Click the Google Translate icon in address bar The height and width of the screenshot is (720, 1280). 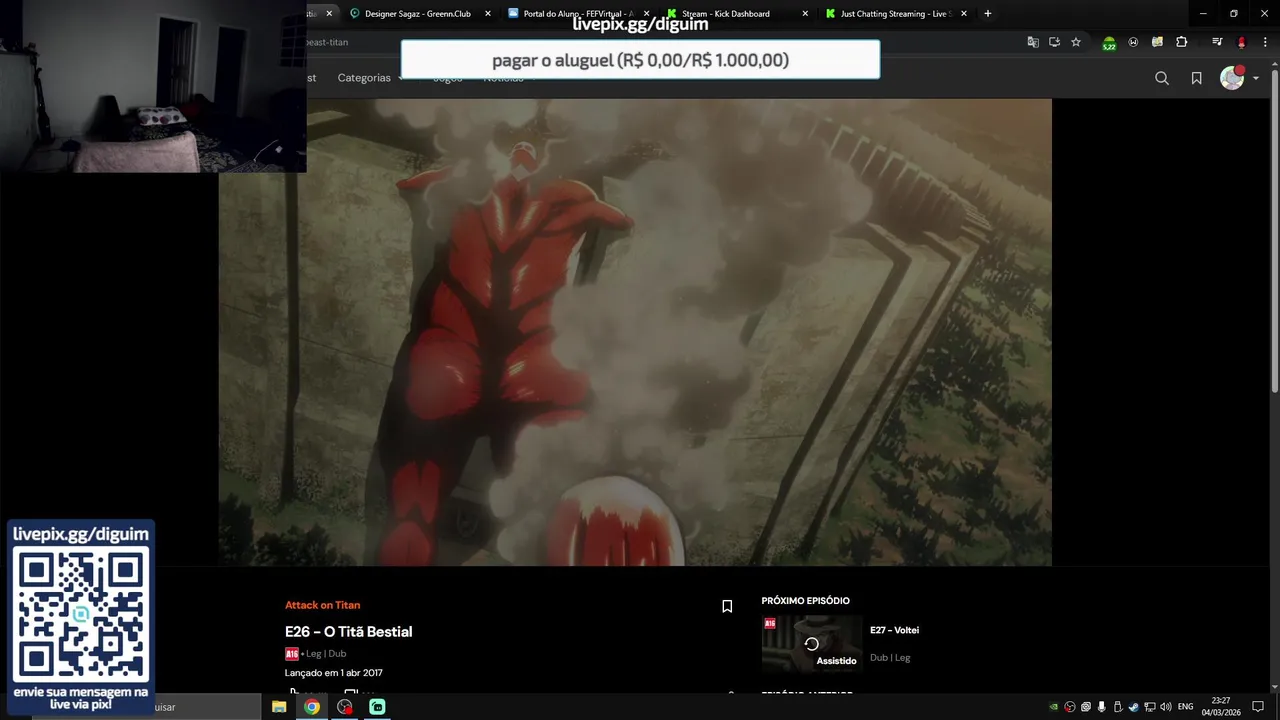point(1033,42)
